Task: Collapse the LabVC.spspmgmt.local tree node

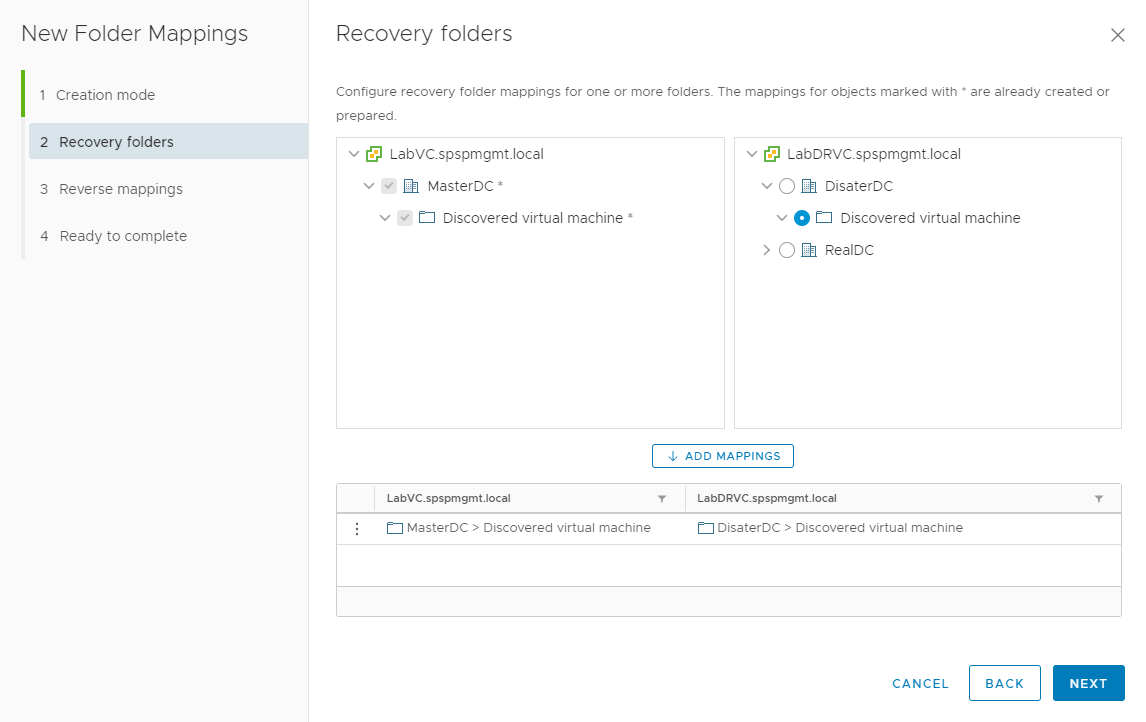Action: [353, 154]
